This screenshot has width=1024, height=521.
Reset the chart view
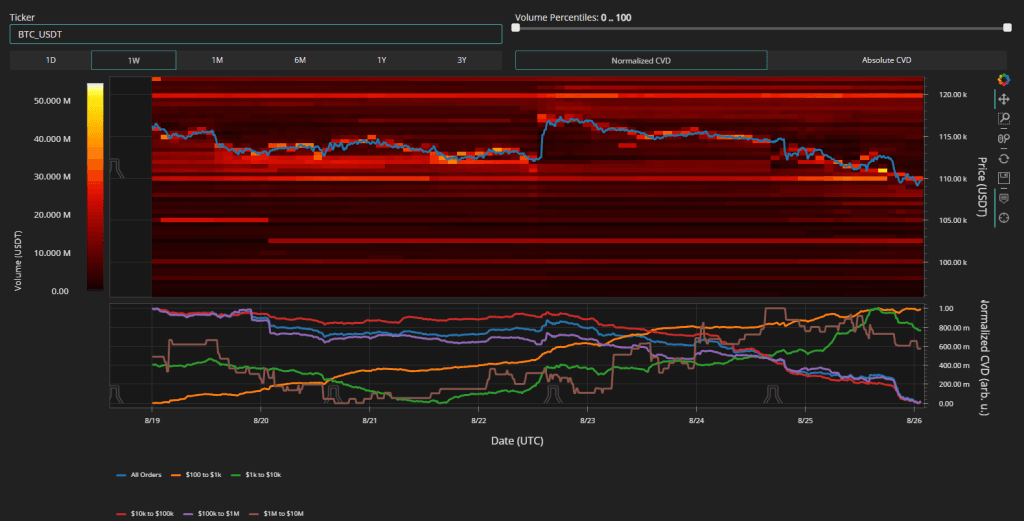tap(1004, 159)
